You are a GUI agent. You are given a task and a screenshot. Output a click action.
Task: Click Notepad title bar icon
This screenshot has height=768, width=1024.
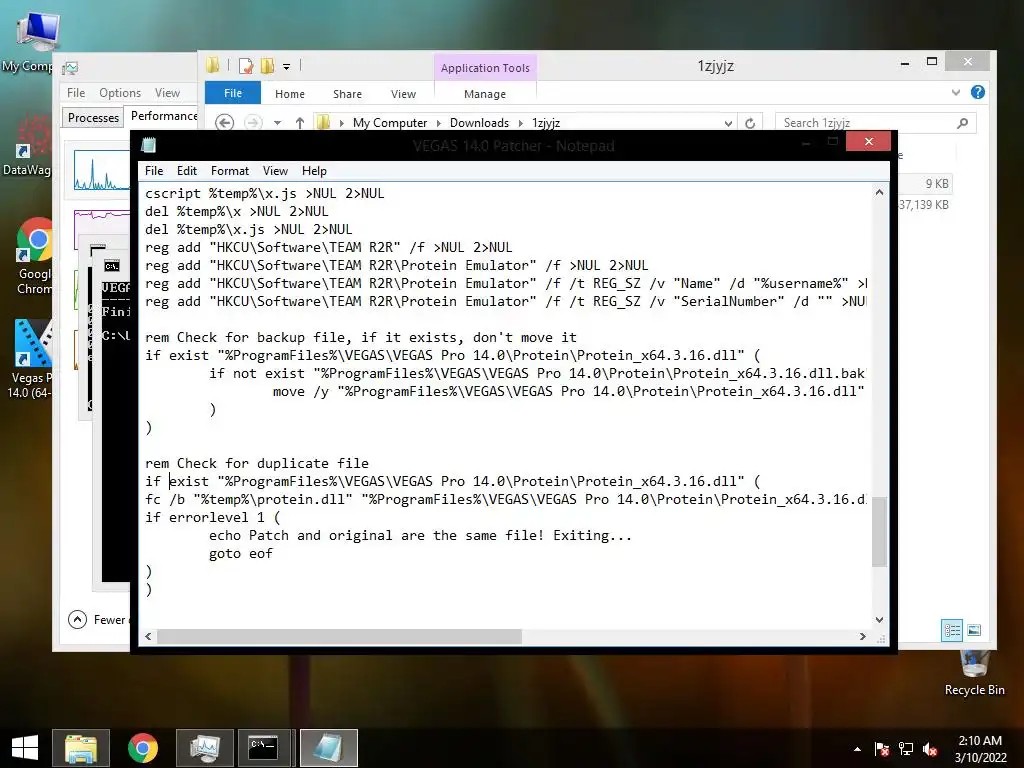(x=149, y=145)
